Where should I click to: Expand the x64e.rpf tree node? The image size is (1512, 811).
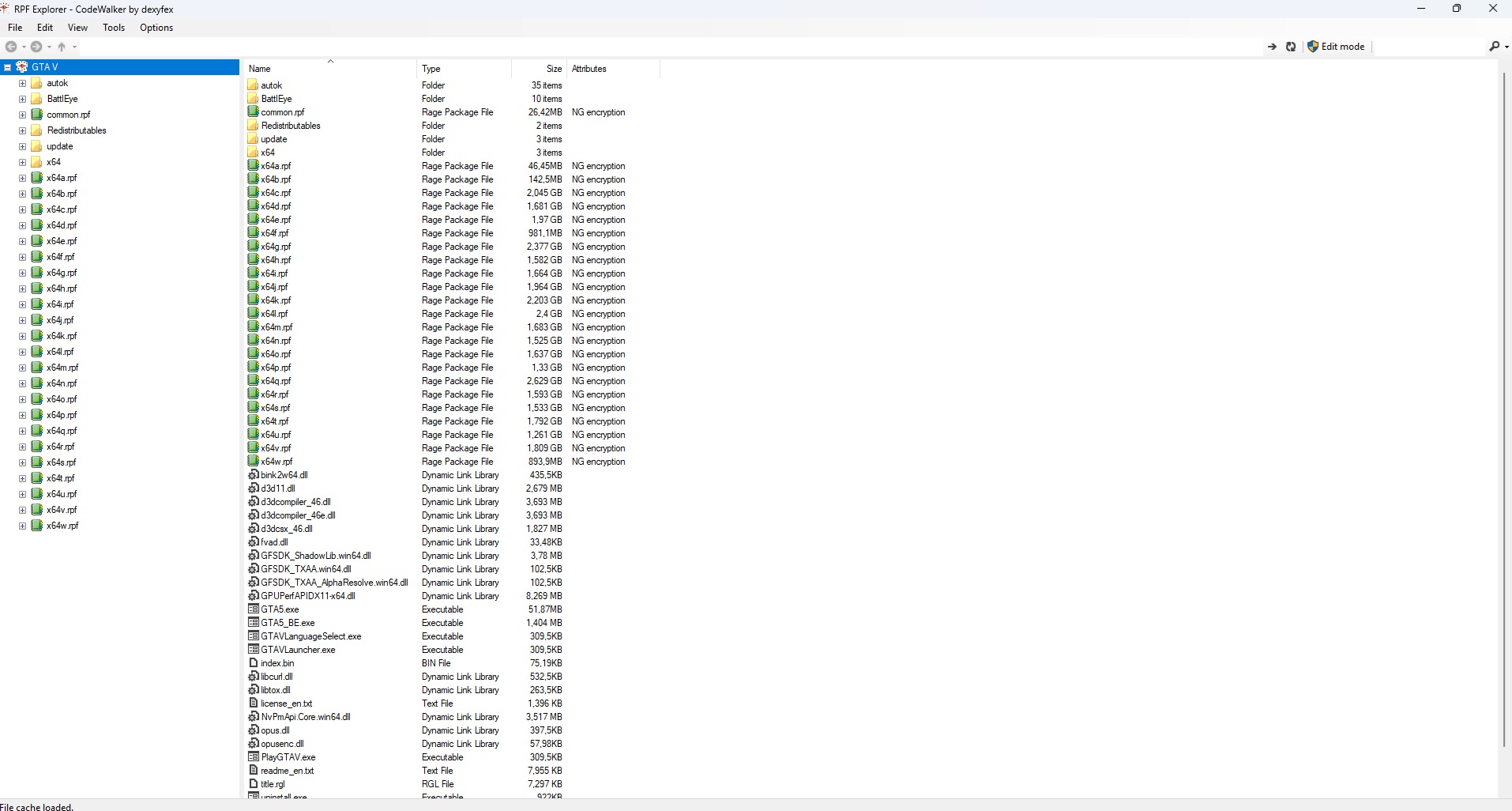(x=22, y=241)
